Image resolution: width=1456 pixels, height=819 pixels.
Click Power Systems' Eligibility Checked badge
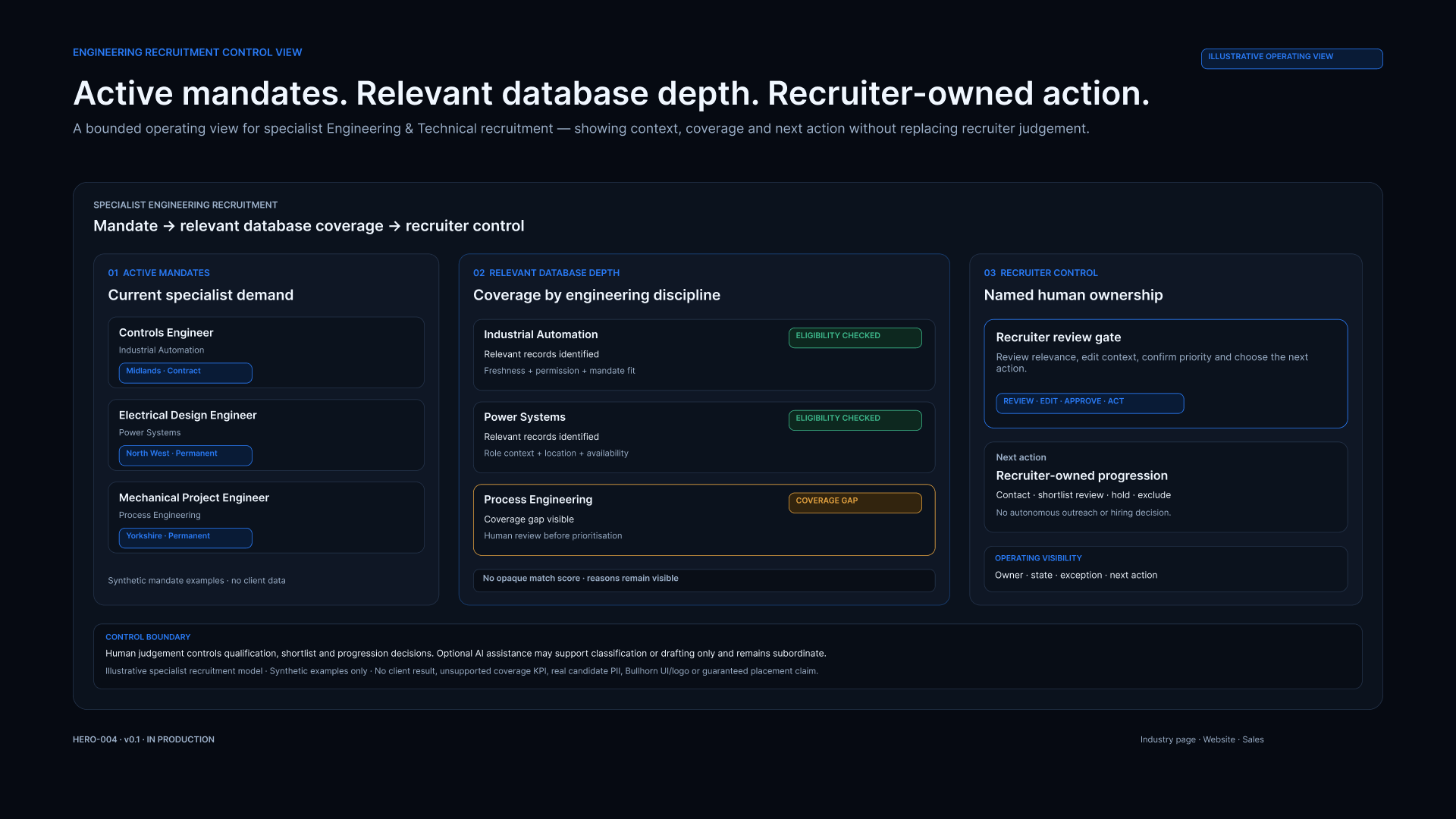855,420
